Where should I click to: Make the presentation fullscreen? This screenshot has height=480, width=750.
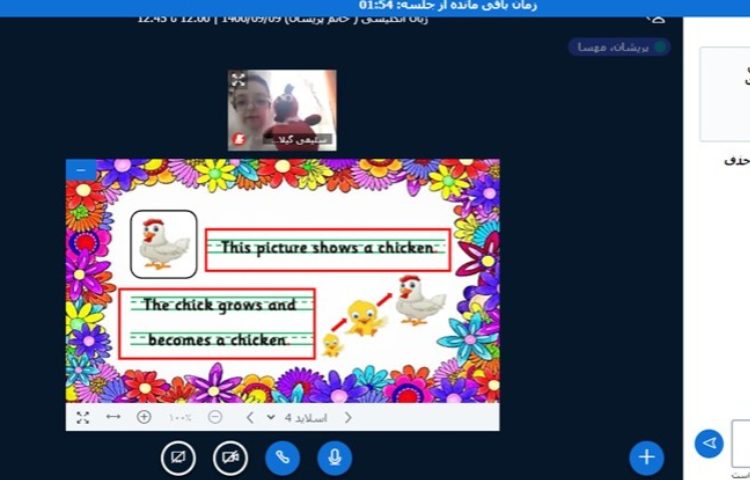click(82, 417)
